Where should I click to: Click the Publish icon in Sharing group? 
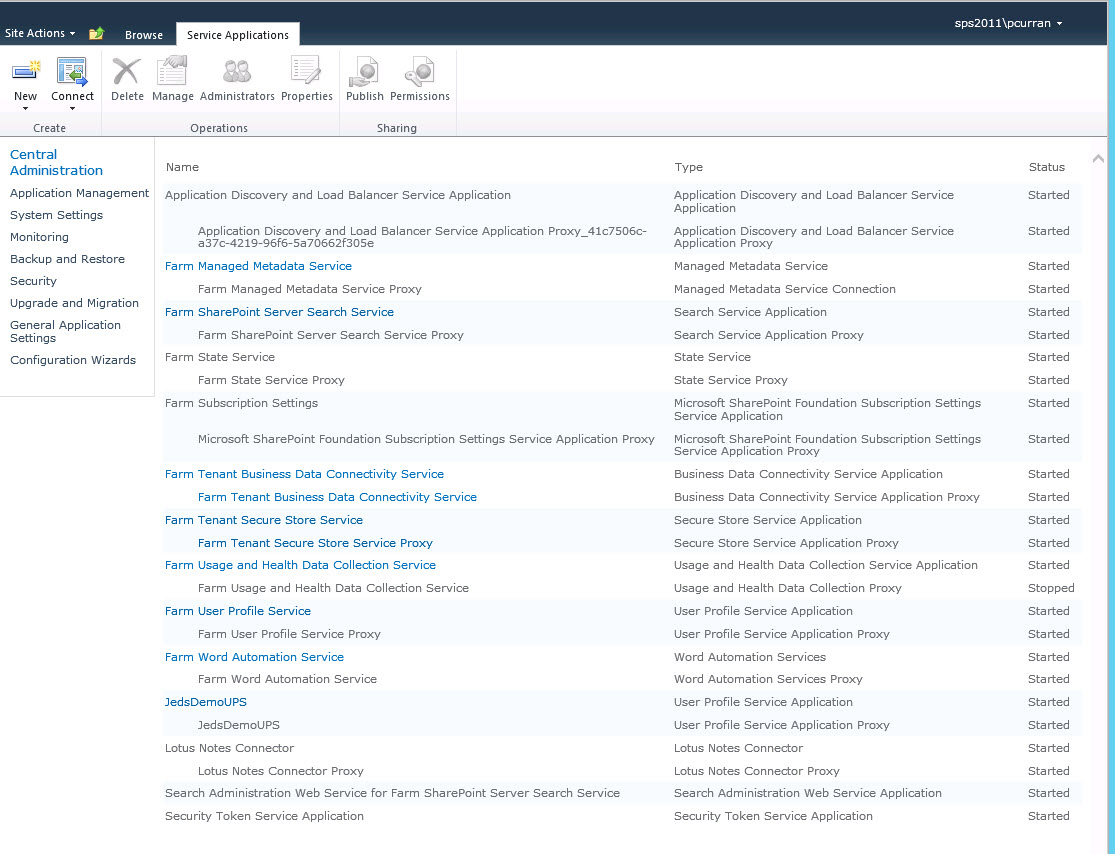364,70
